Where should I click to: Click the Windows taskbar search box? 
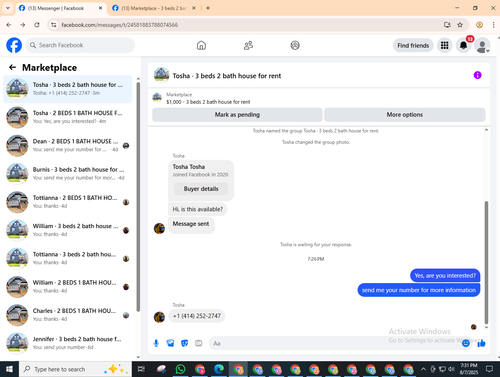75,369
